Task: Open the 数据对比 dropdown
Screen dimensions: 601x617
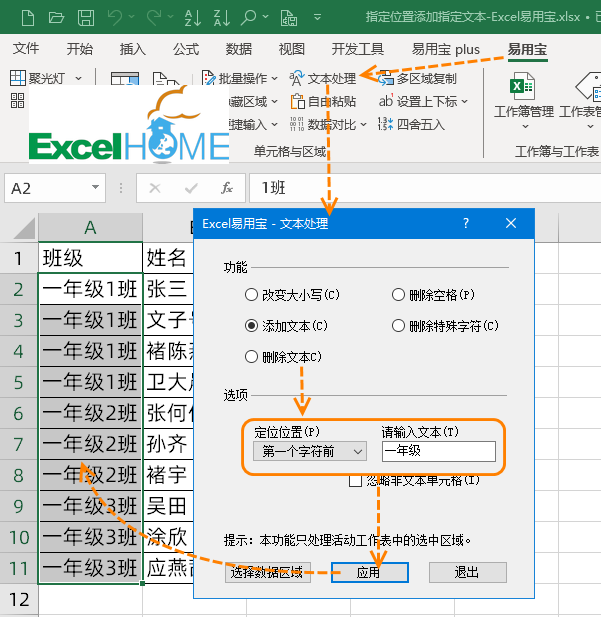Action: 363,125
